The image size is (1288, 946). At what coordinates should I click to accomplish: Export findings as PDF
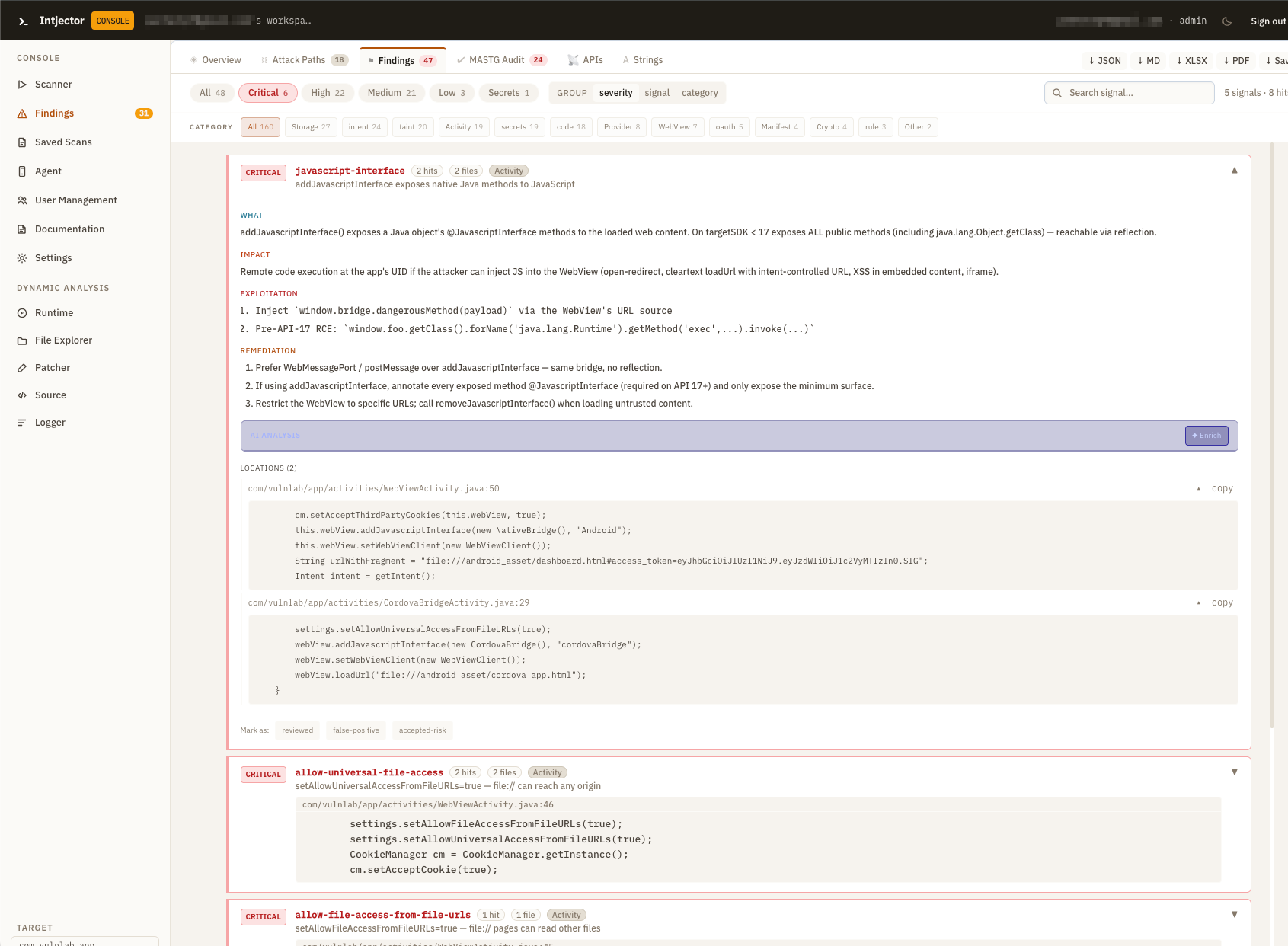pos(1236,61)
